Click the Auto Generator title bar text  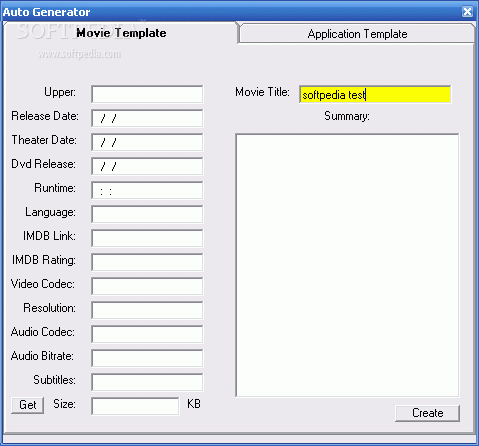(x=47, y=12)
